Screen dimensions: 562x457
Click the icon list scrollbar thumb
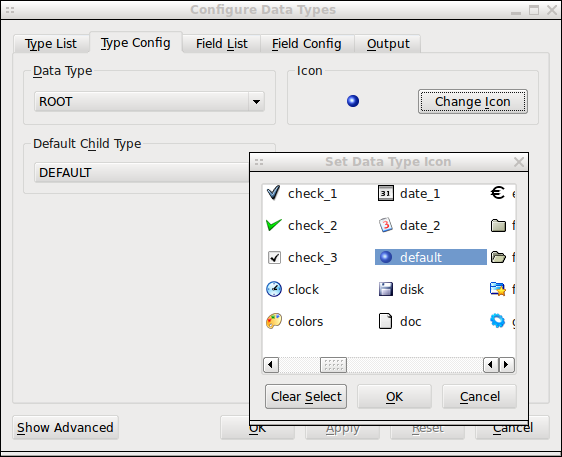[333, 365]
